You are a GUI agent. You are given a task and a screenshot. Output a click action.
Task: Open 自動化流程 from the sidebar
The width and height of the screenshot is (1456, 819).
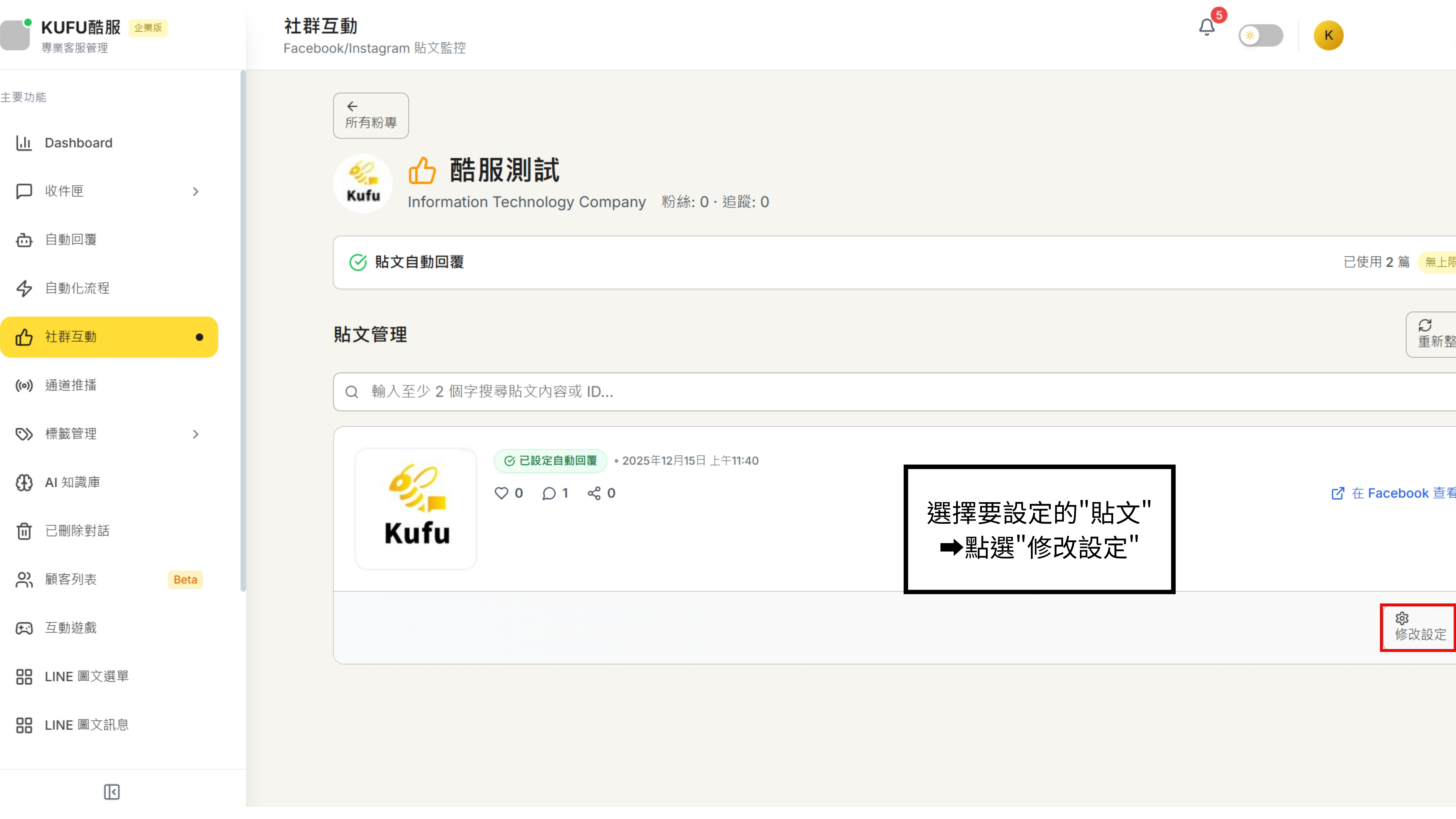point(77,288)
